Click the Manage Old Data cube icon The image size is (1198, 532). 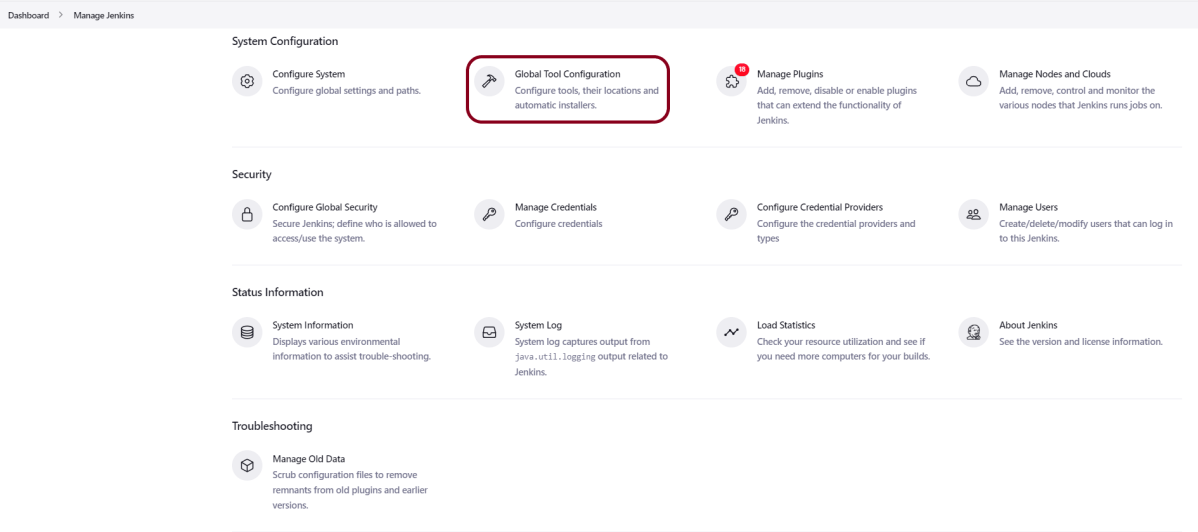(247, 466)
